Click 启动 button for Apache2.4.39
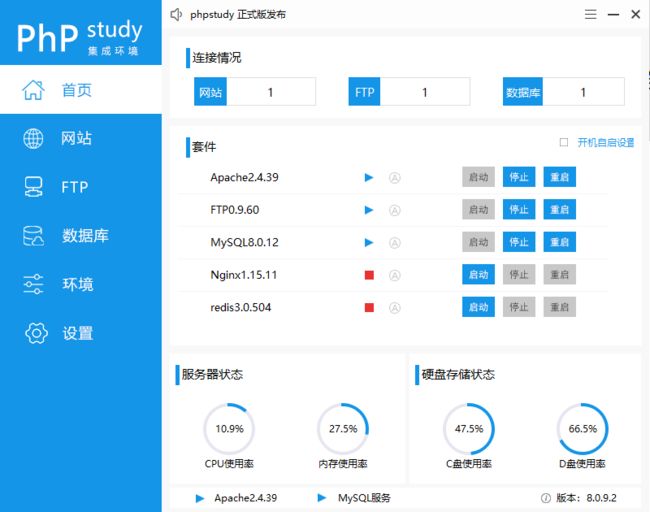650x512 pixels. (478, 177)
